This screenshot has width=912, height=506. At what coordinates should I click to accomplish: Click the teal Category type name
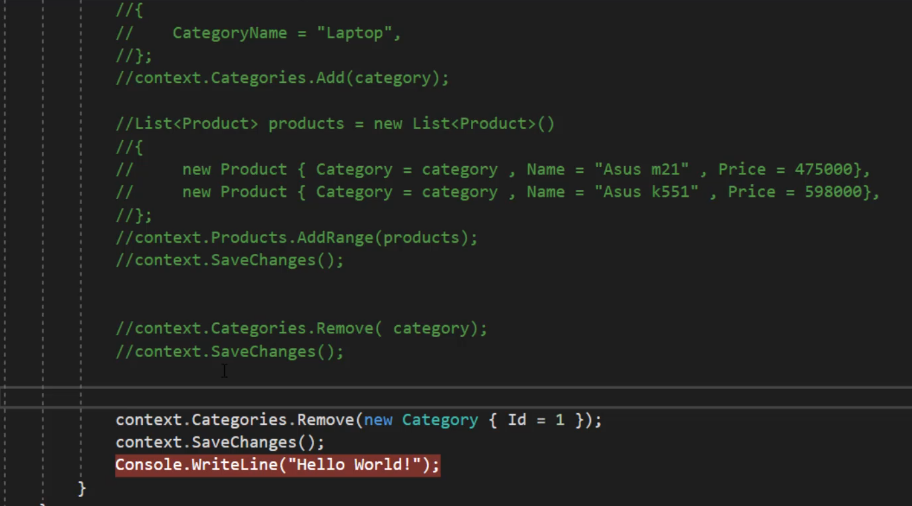(x=440, y=420)
